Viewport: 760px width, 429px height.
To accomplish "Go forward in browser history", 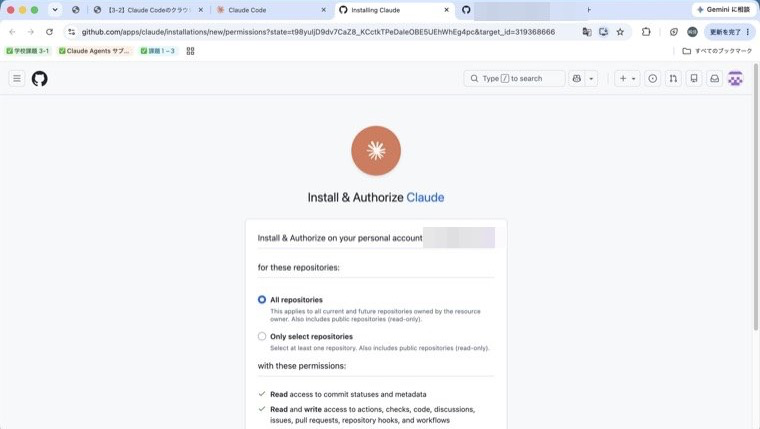I will pyautogui.click(x=31, y=32).
